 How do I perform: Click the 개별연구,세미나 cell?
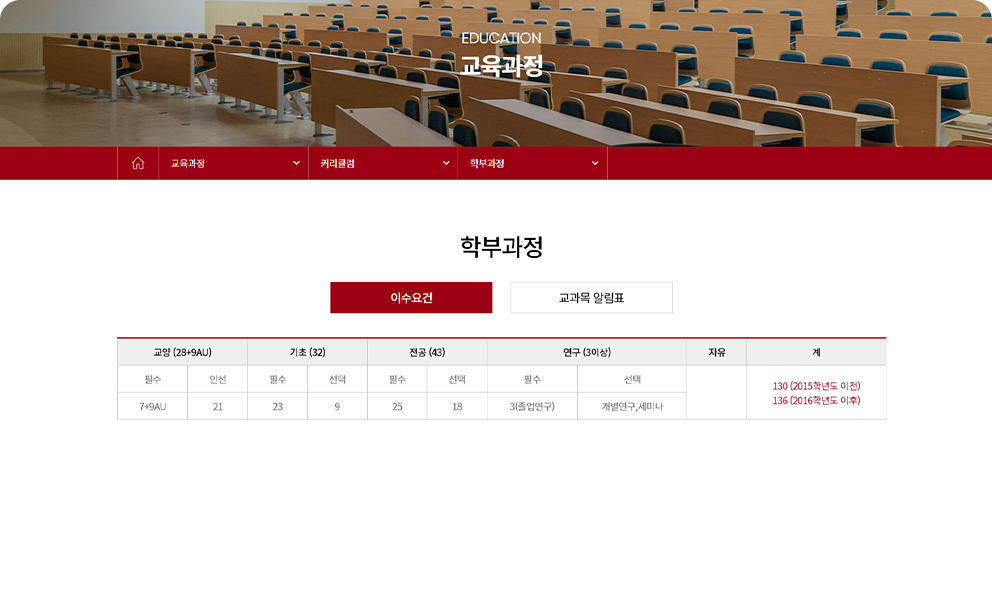point(631,406)
